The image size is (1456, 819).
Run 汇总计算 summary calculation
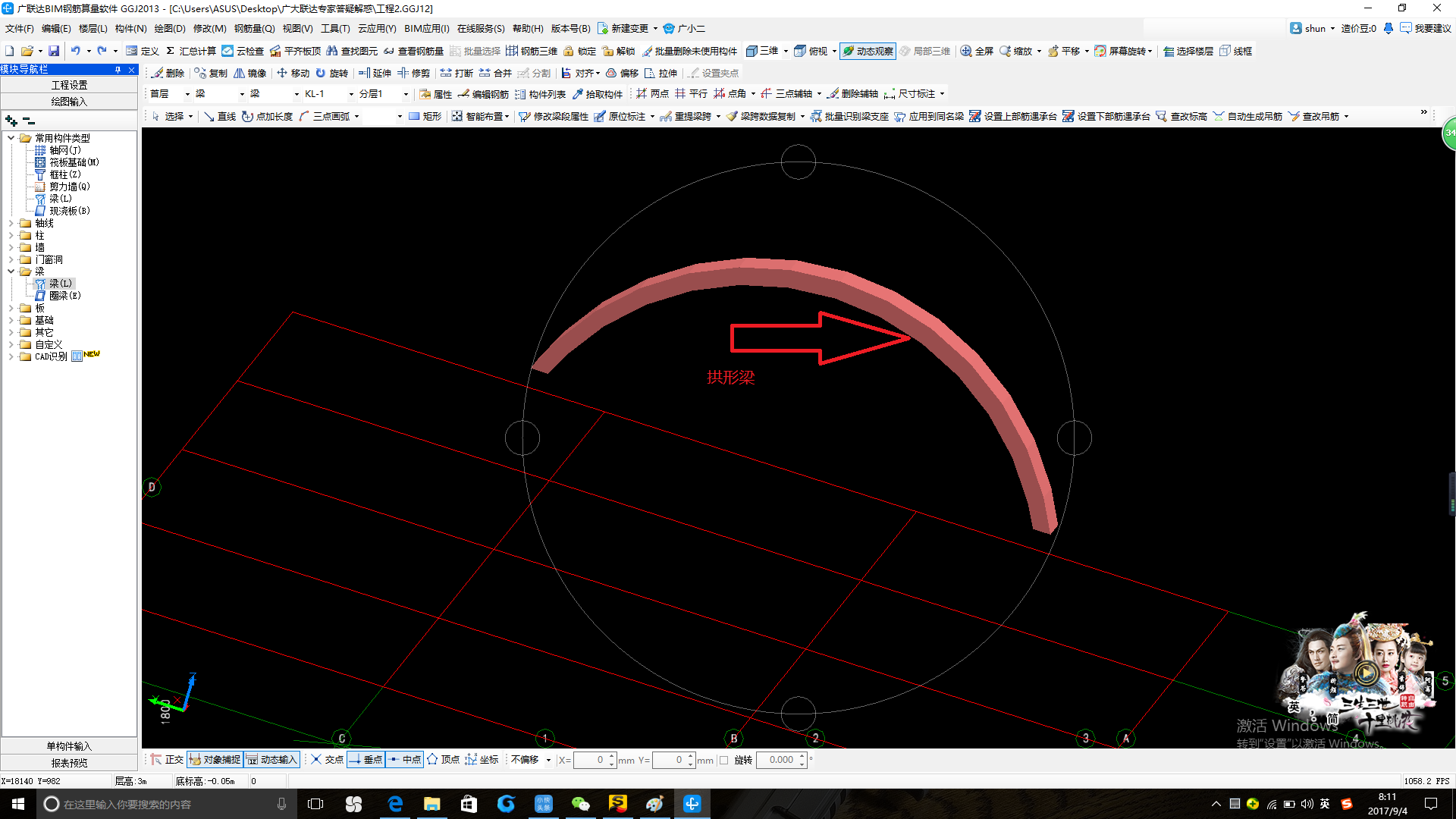tap(190, 51)
